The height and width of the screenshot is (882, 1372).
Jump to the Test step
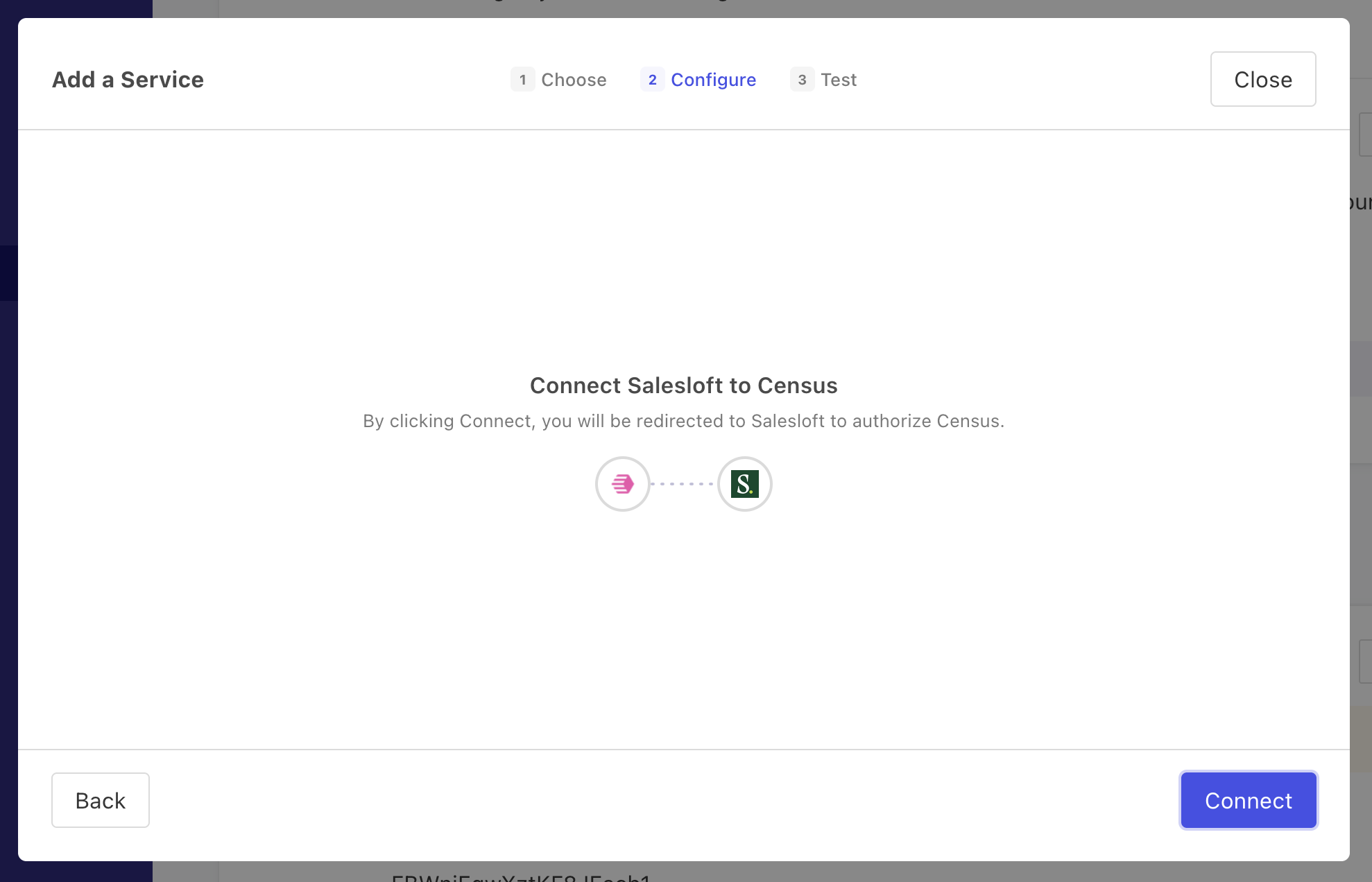(x=839, y=80)
